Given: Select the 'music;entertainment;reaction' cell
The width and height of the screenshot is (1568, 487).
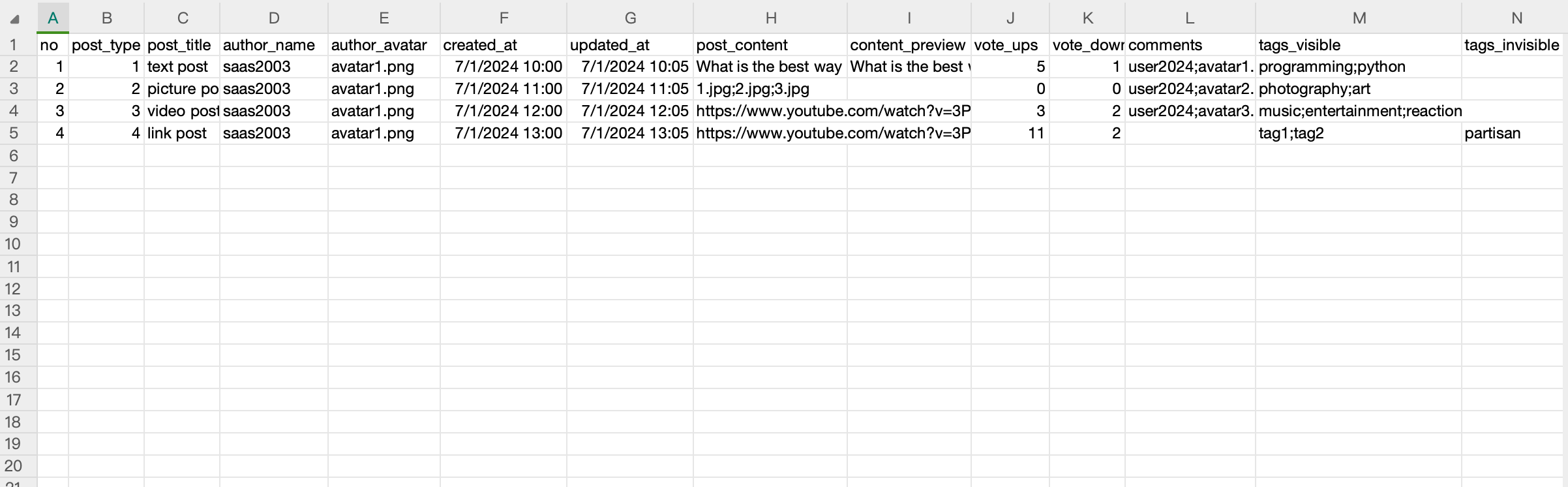Looking at the screenshot, I should tap(1358, 111).
